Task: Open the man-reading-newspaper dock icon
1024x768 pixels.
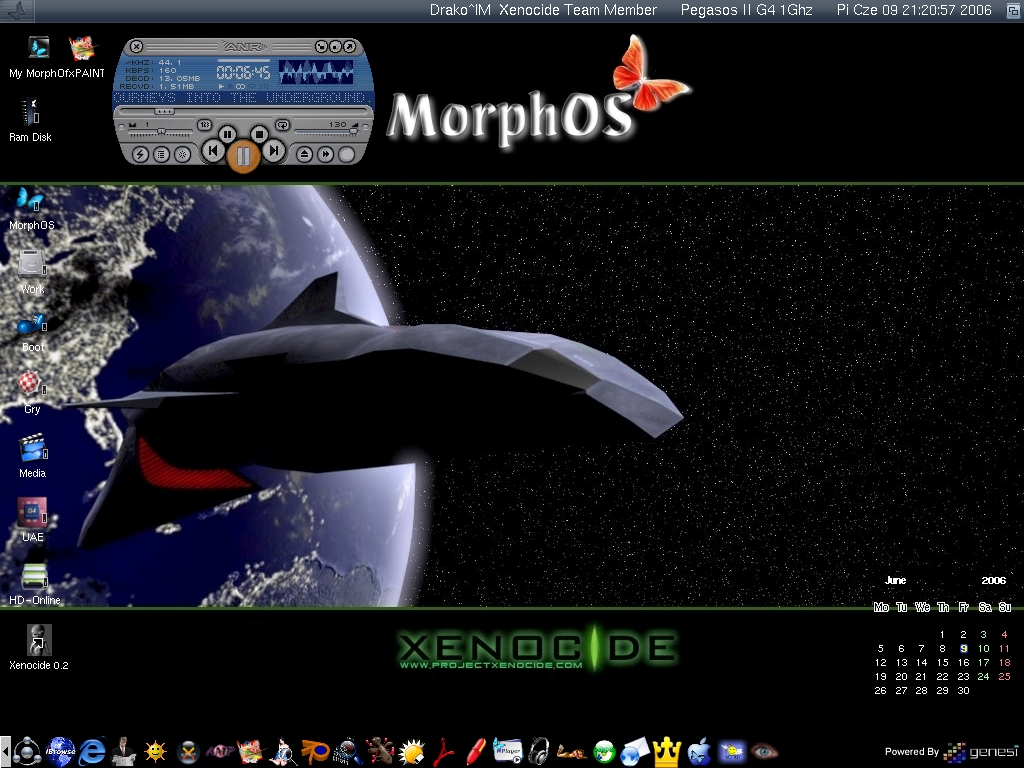Action: tap(123, 752)
